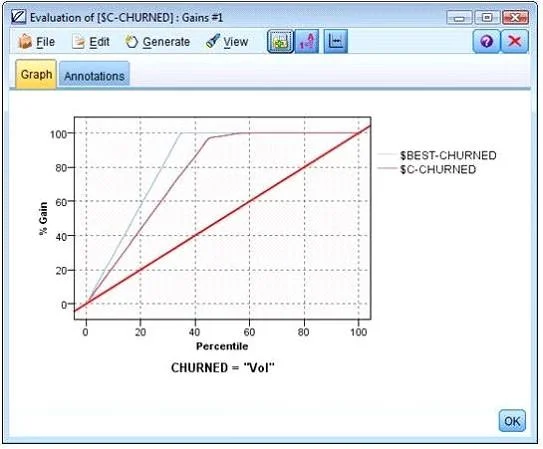Click the Percentile axis label

click(222, 346)
